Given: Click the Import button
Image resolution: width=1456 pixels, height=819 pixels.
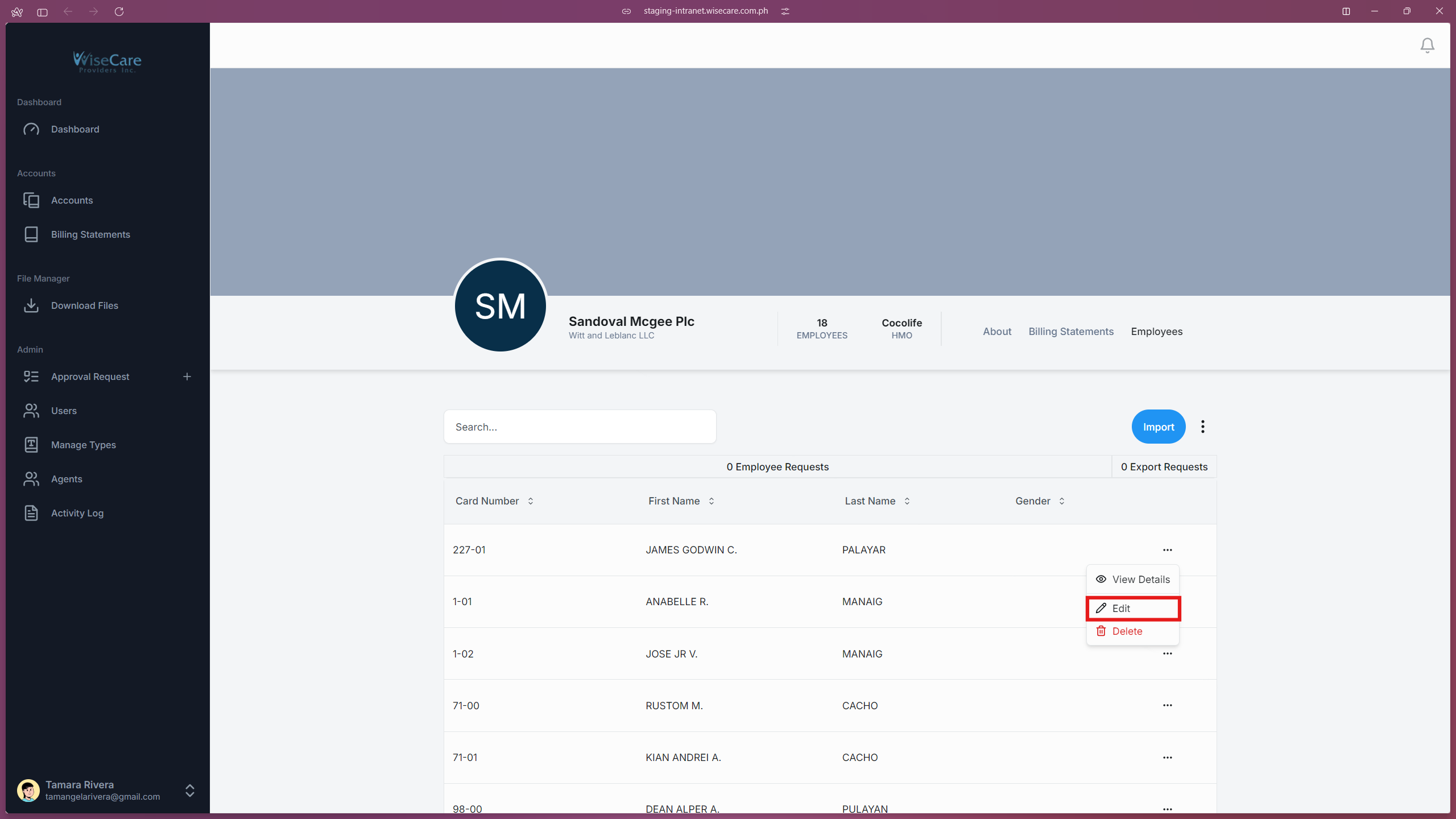Looking at the screenshot, I should [x=1158, y=427].
